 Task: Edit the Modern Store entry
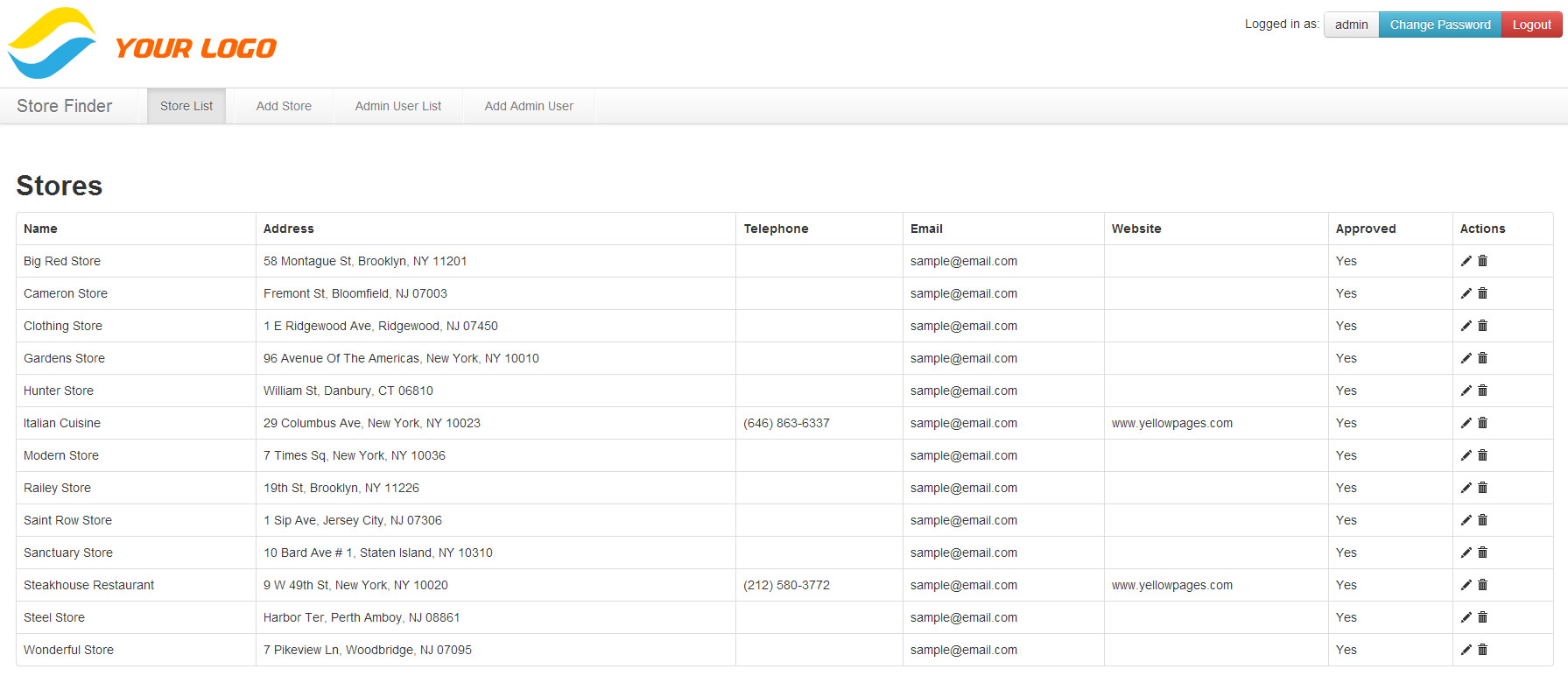pyautogui.click(x=1466, y=455)
